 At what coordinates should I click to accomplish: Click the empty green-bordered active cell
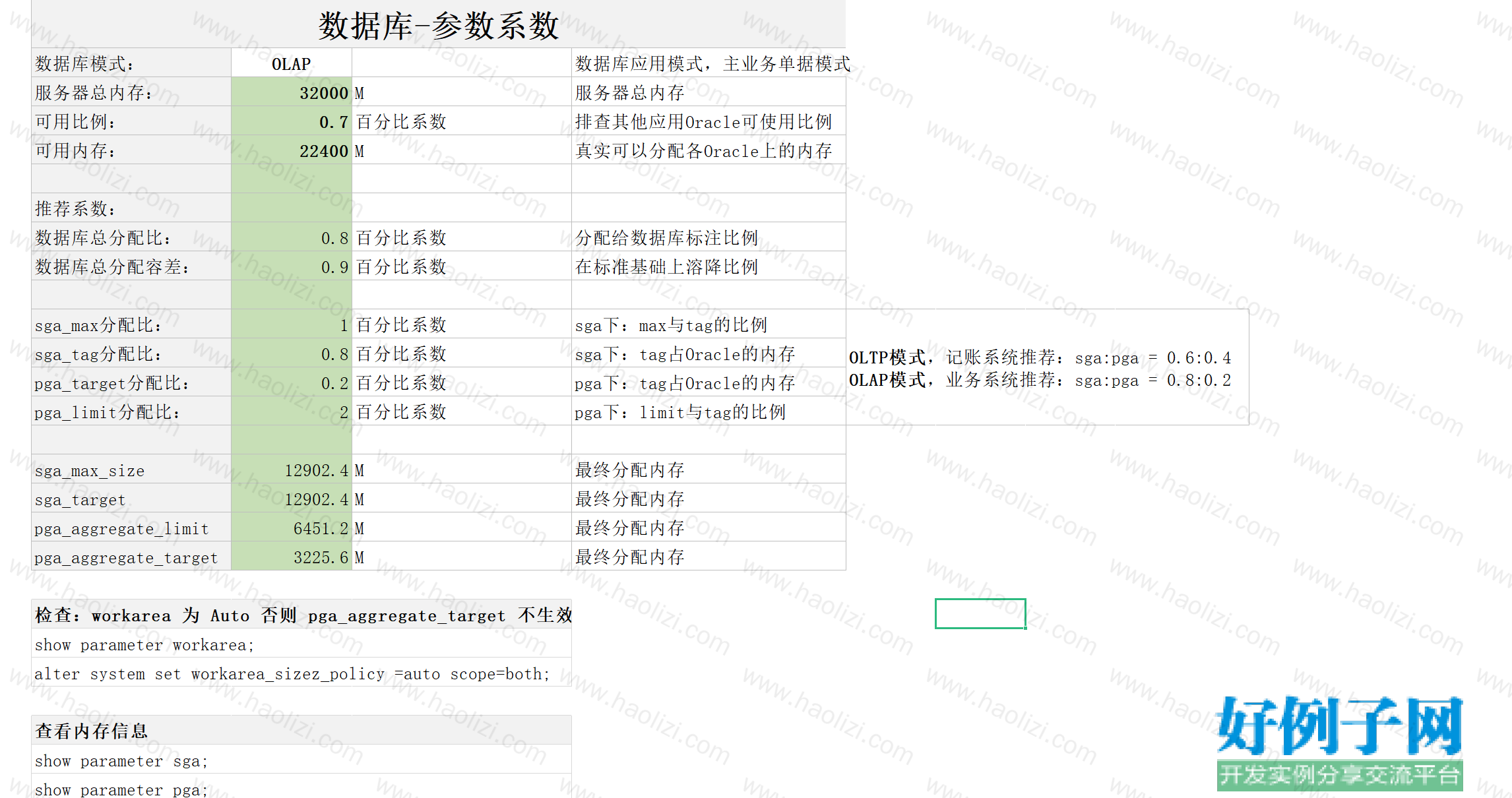[x=980, y=613]
